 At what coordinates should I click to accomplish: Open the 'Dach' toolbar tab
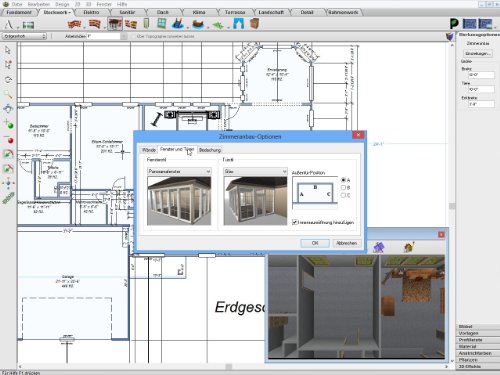click(163, 12)
